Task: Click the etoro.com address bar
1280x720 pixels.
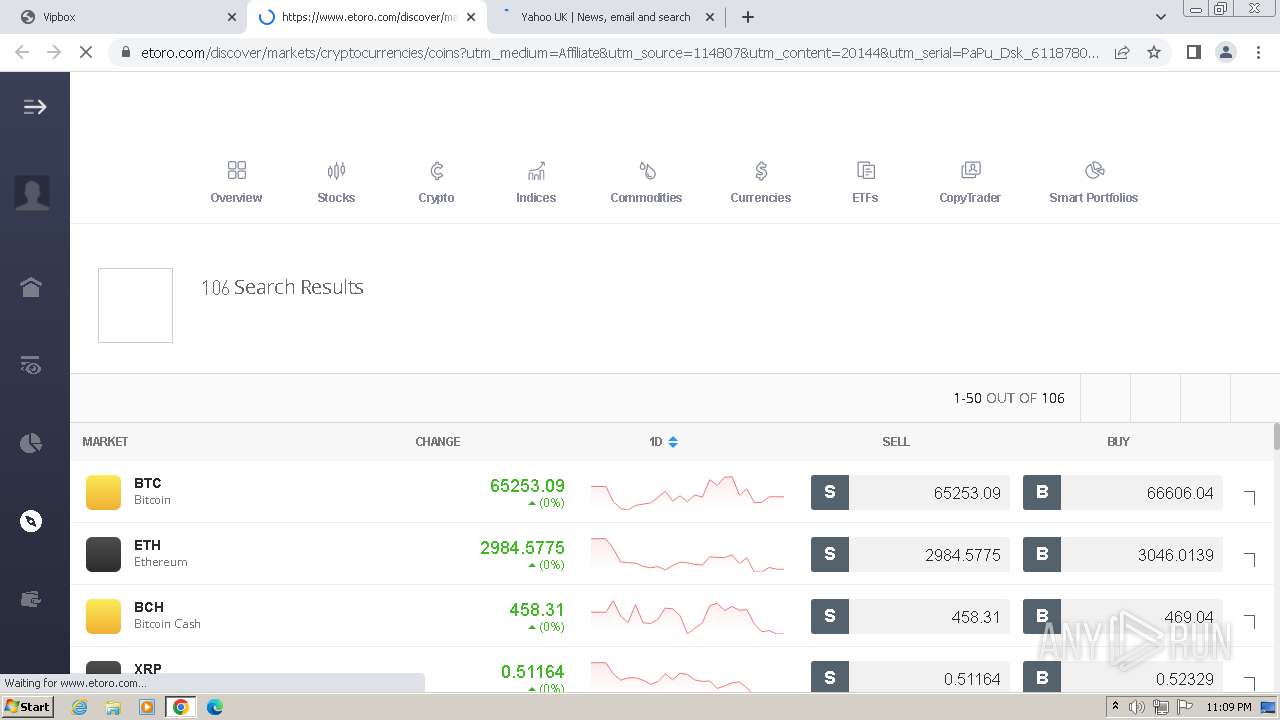Action: [x=620, y=52]
